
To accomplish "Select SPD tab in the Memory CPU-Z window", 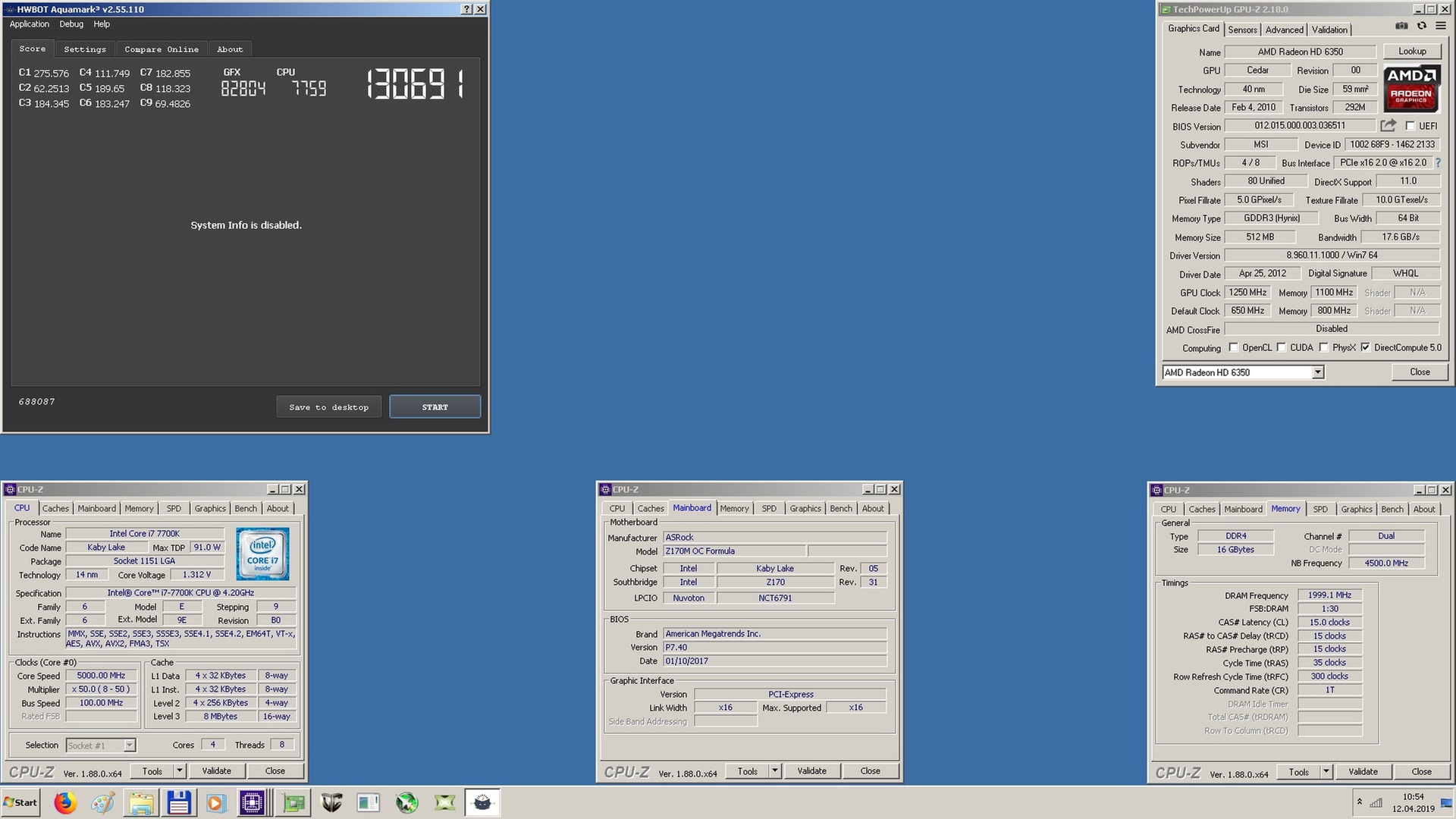I will click(1320, 509).
